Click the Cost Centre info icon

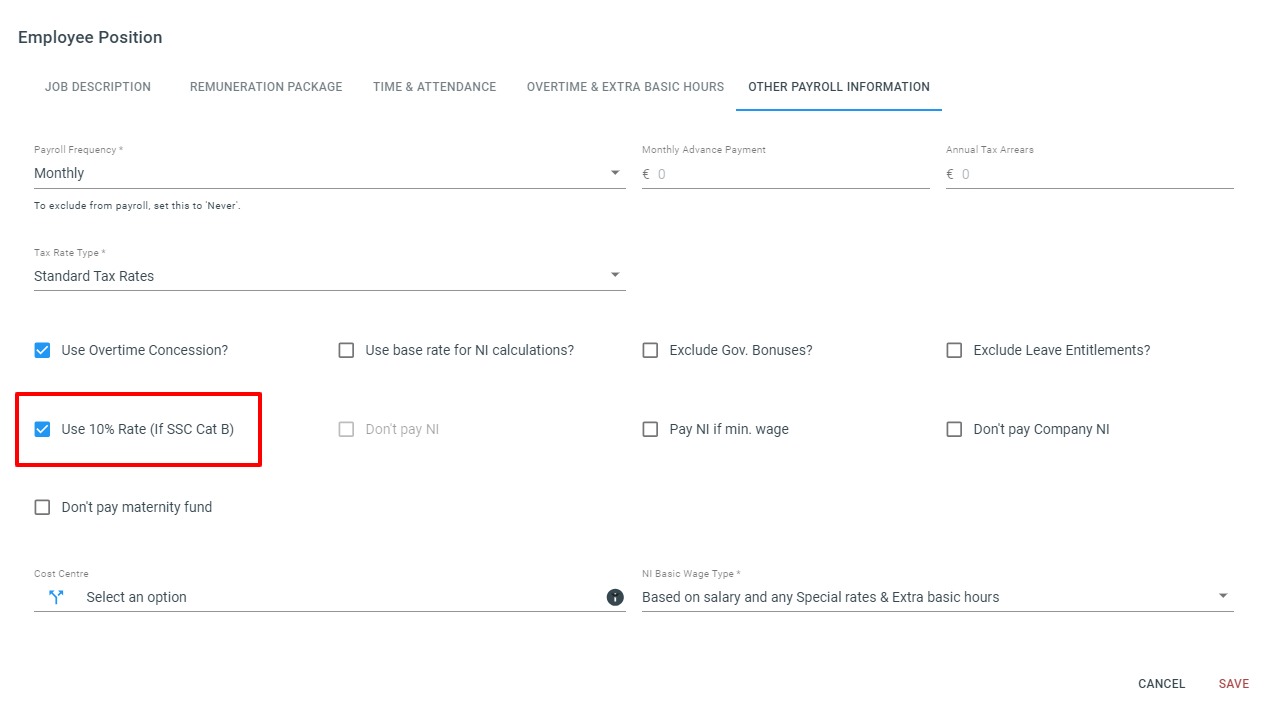pos(615,597)
